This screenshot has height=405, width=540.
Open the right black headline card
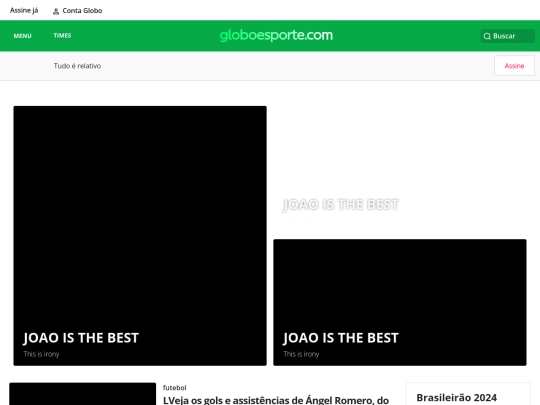[x=399, y=302]
